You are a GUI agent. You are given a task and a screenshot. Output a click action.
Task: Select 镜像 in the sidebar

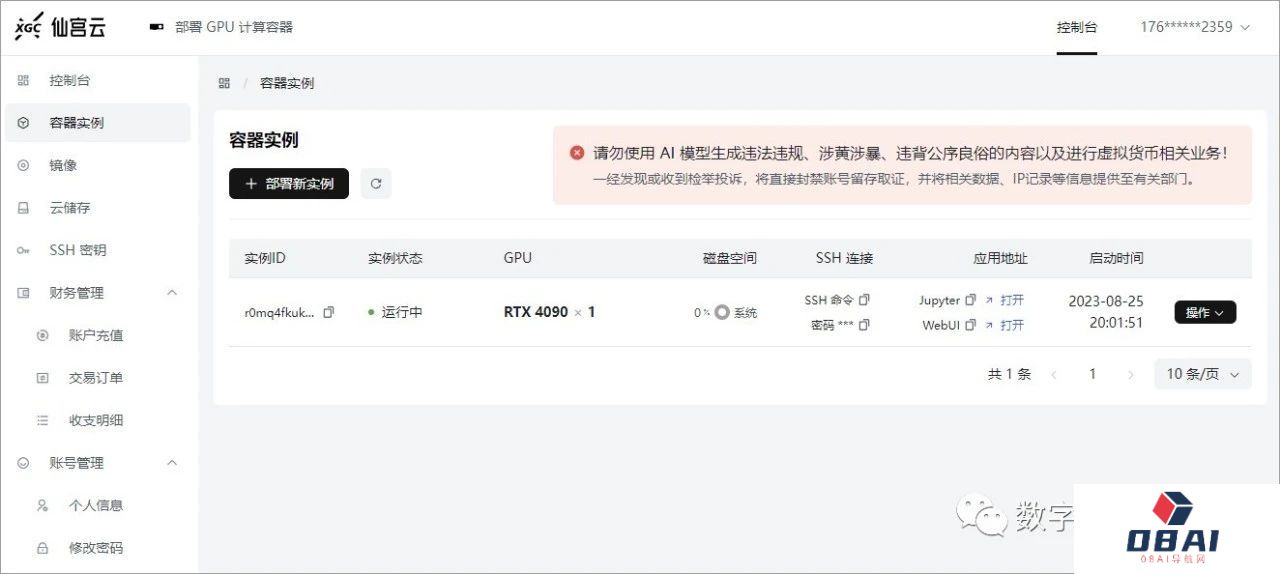tap(63, 165)
